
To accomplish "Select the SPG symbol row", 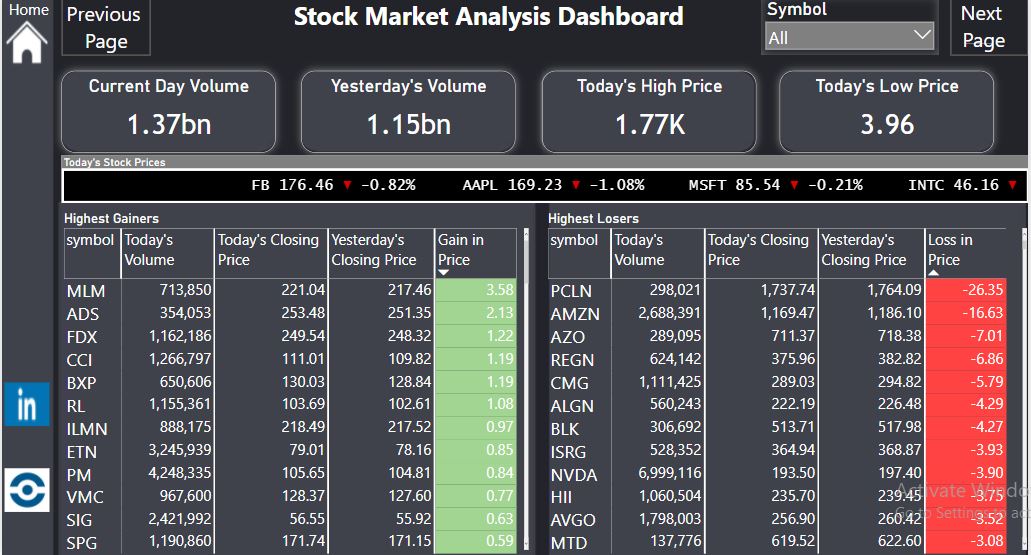I will coord(290,543).
